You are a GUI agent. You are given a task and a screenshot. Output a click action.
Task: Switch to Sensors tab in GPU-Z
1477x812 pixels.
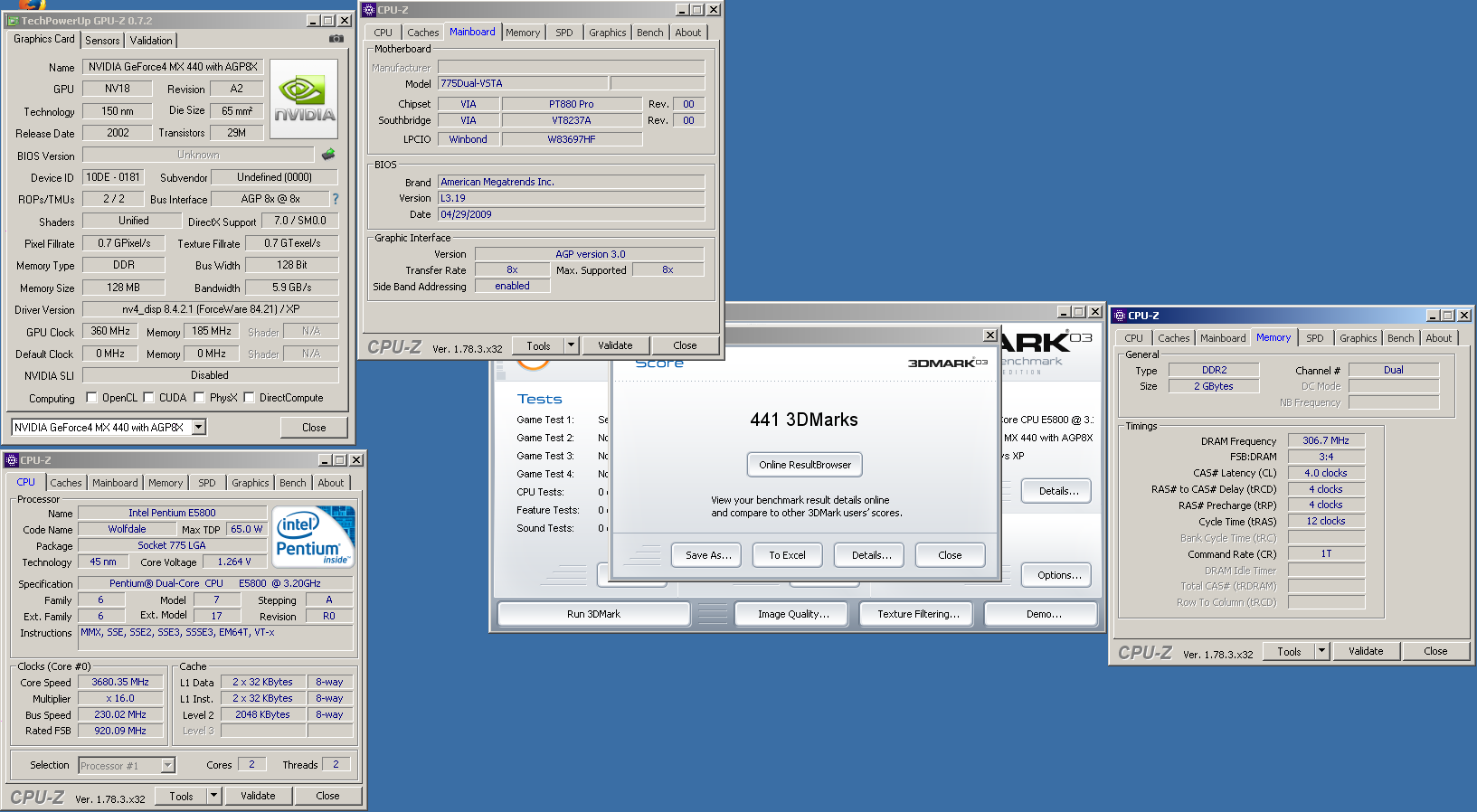(102, 41)
